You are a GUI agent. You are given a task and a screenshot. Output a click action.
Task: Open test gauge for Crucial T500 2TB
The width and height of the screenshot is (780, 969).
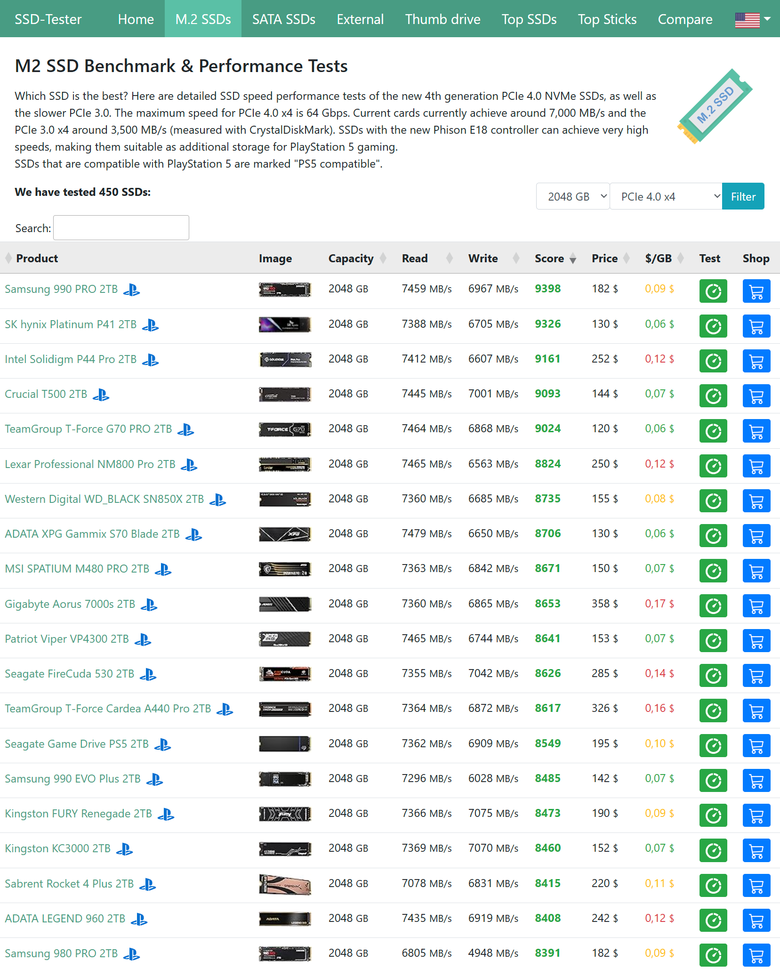point(713,396)
